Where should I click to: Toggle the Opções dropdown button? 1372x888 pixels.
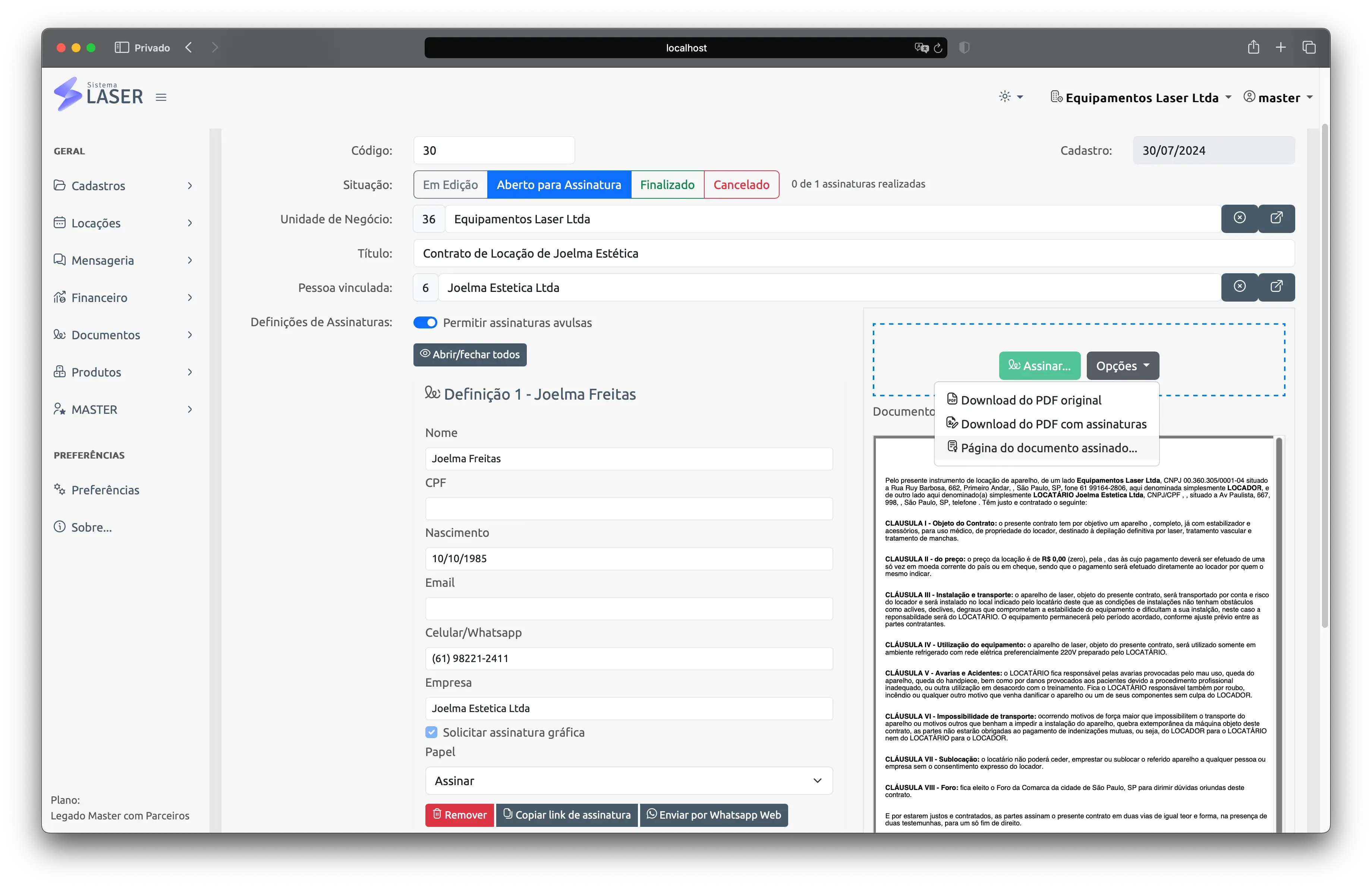(x=1122, y=366)
